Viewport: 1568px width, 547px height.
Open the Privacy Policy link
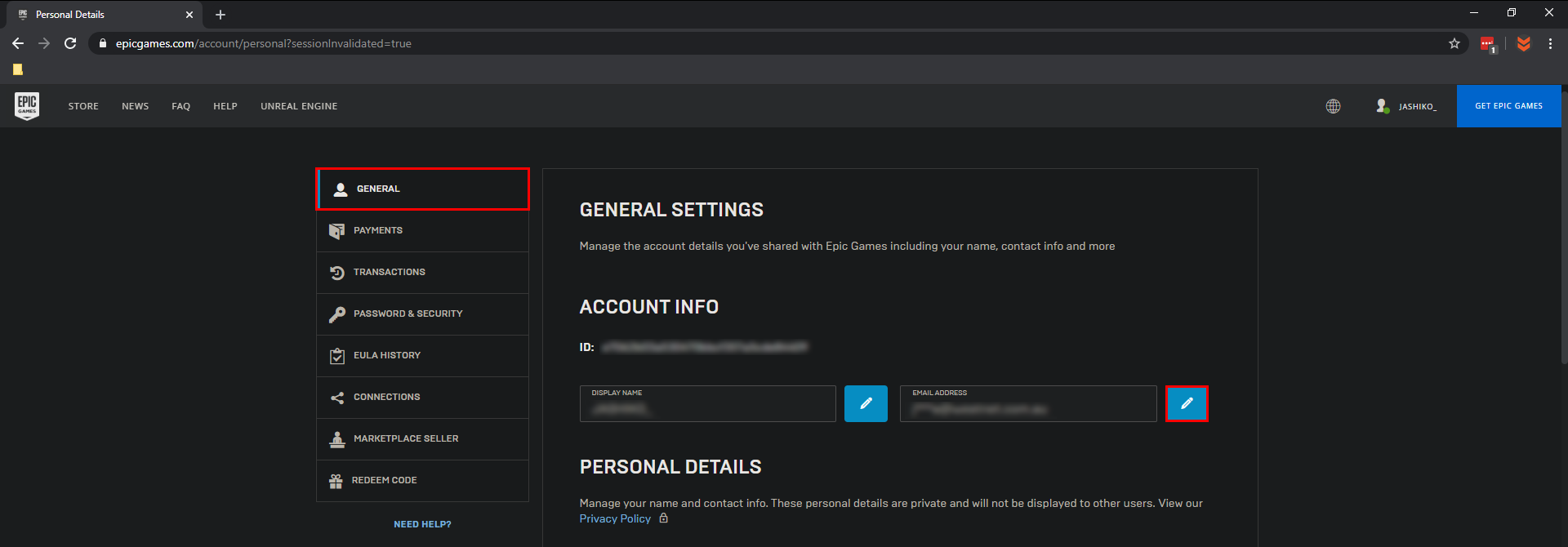pyautogui.click(x=615, y=518)
